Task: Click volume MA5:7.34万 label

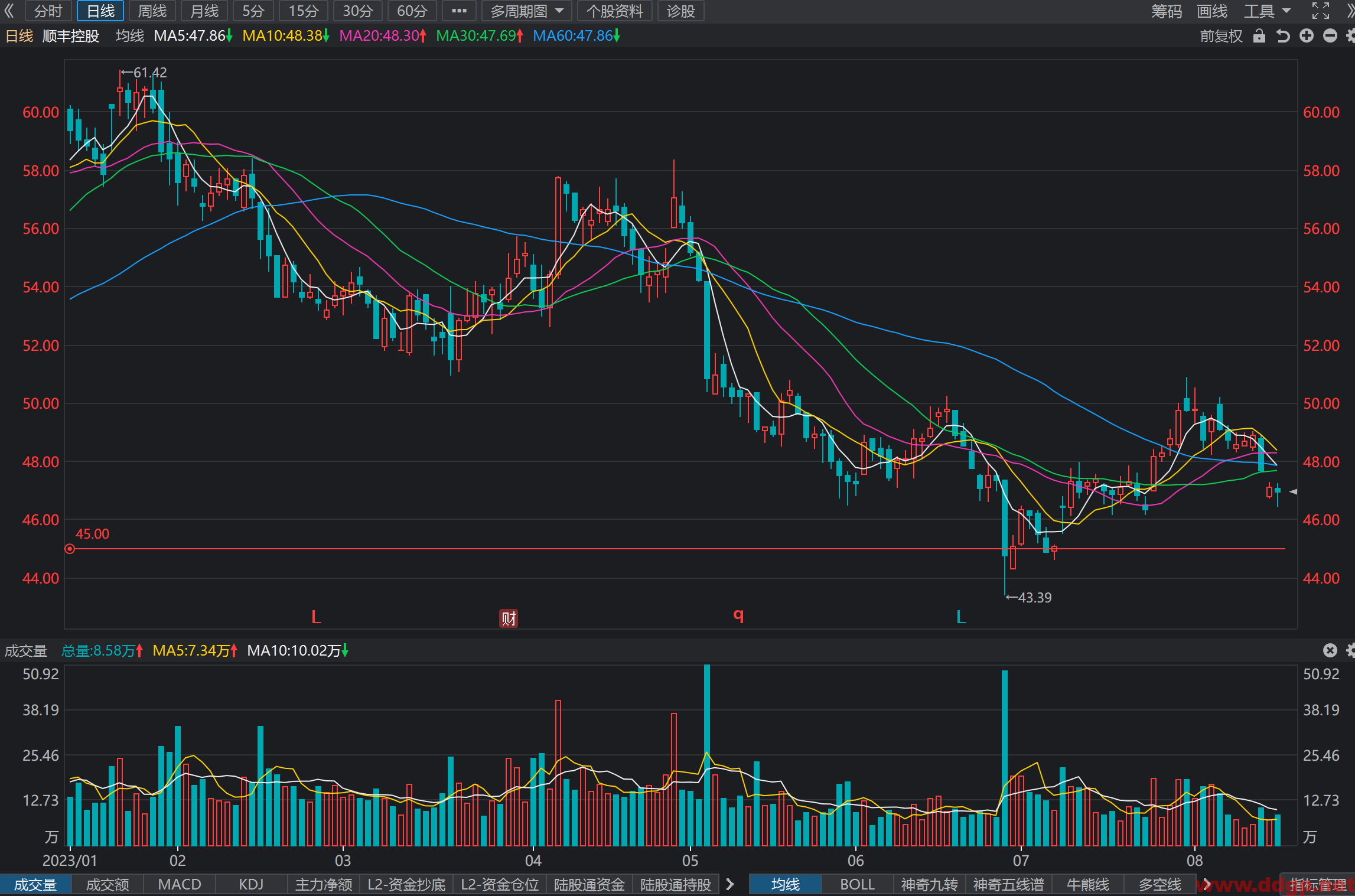Action: 195,651
